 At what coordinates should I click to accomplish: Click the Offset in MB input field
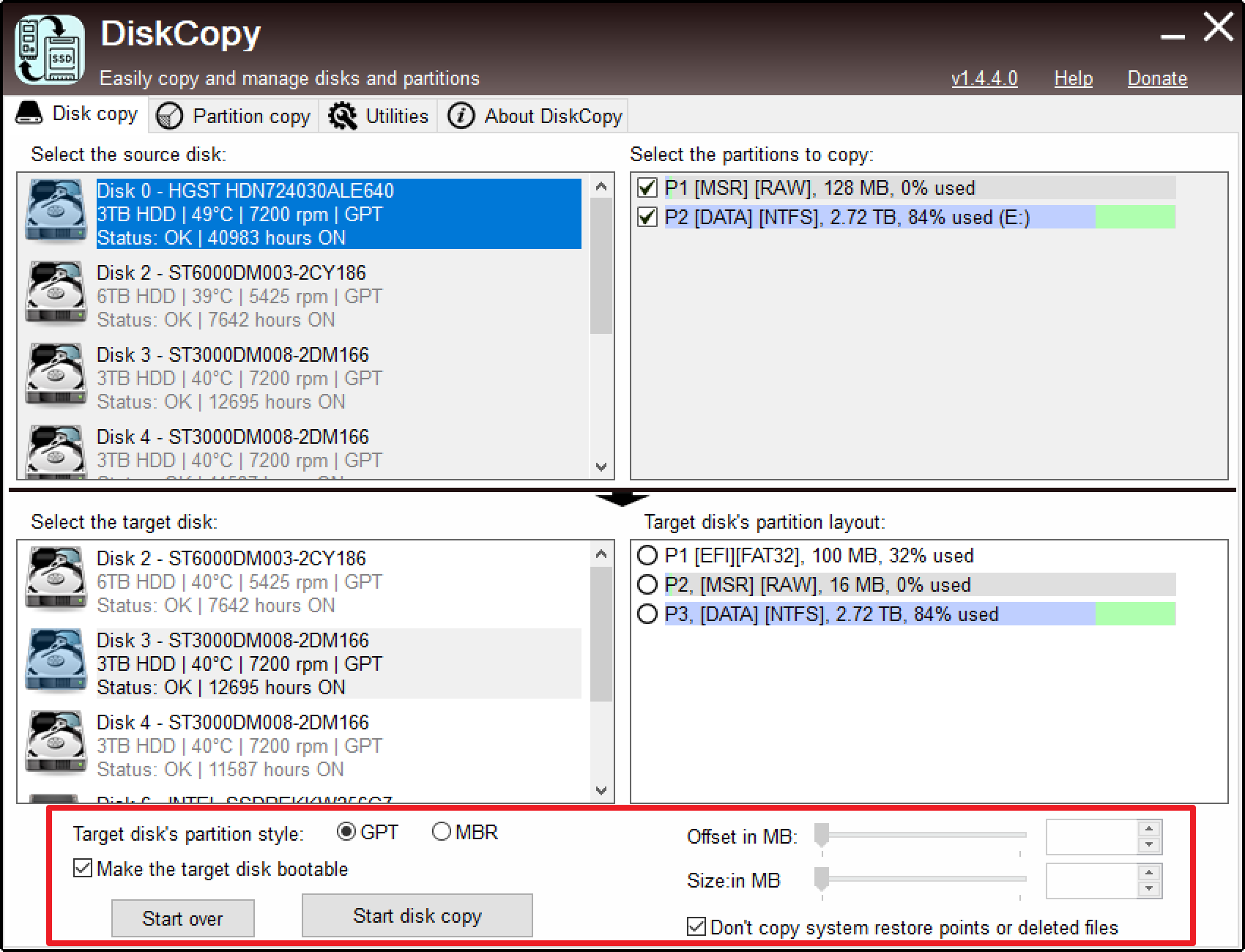point(1092,837)
